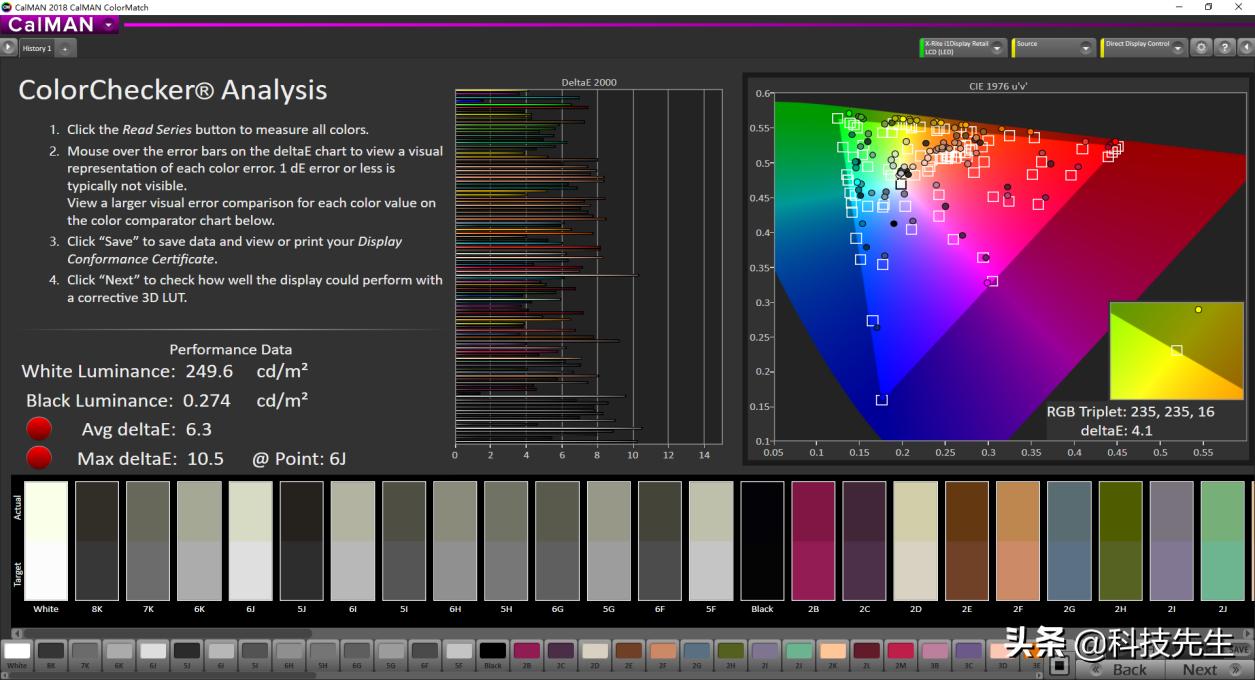Click the help question mark icon
This screenshot has width=1255, height=680.
pyautogui.click(x=1224, y=48)
